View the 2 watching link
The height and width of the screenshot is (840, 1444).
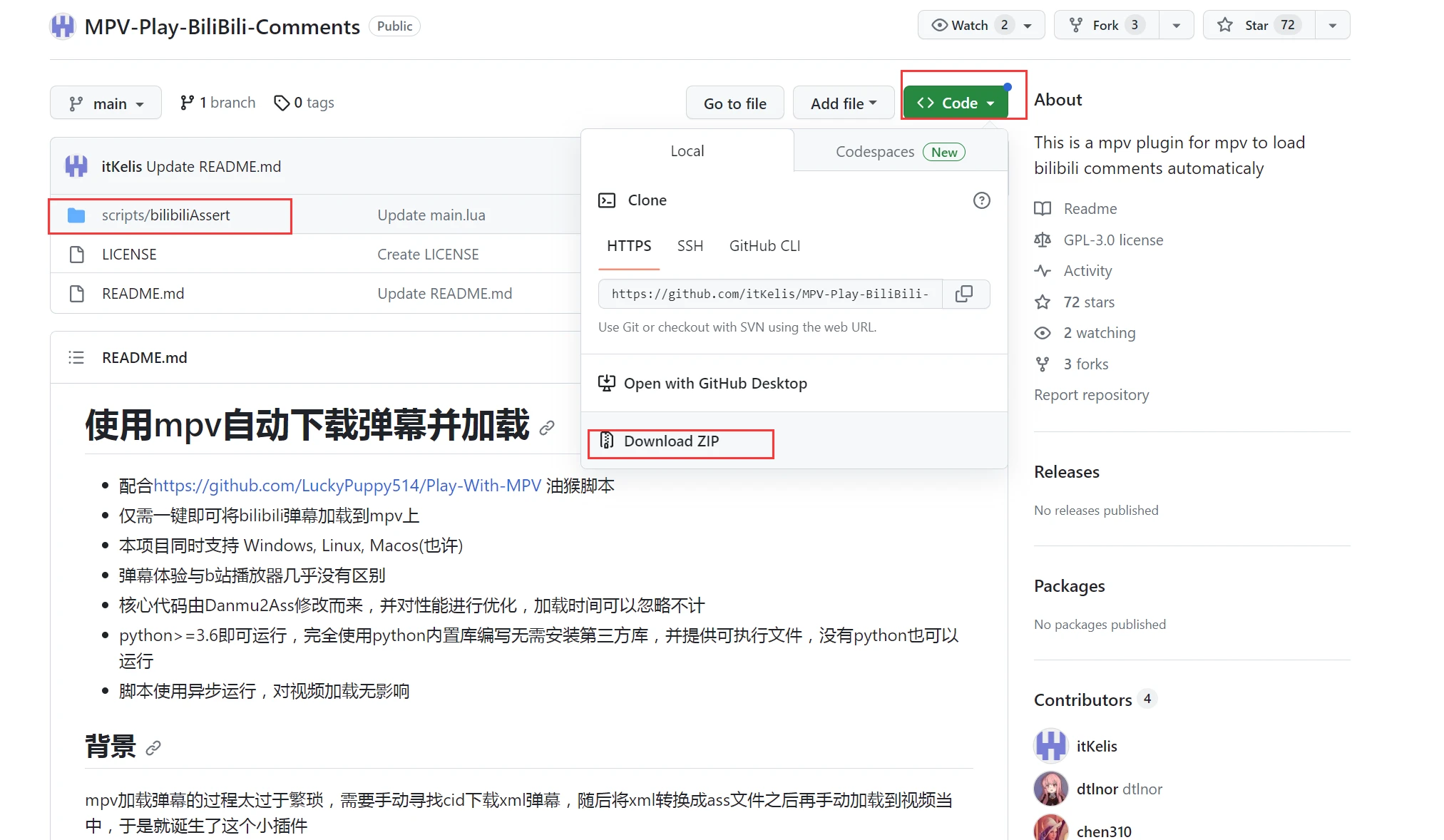point(1100,333)
